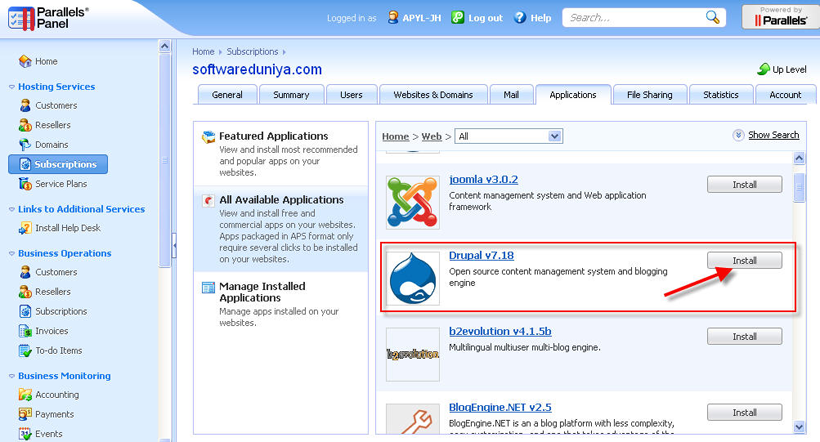
Task: Click the Log out icon
Action: pos(458,17)
